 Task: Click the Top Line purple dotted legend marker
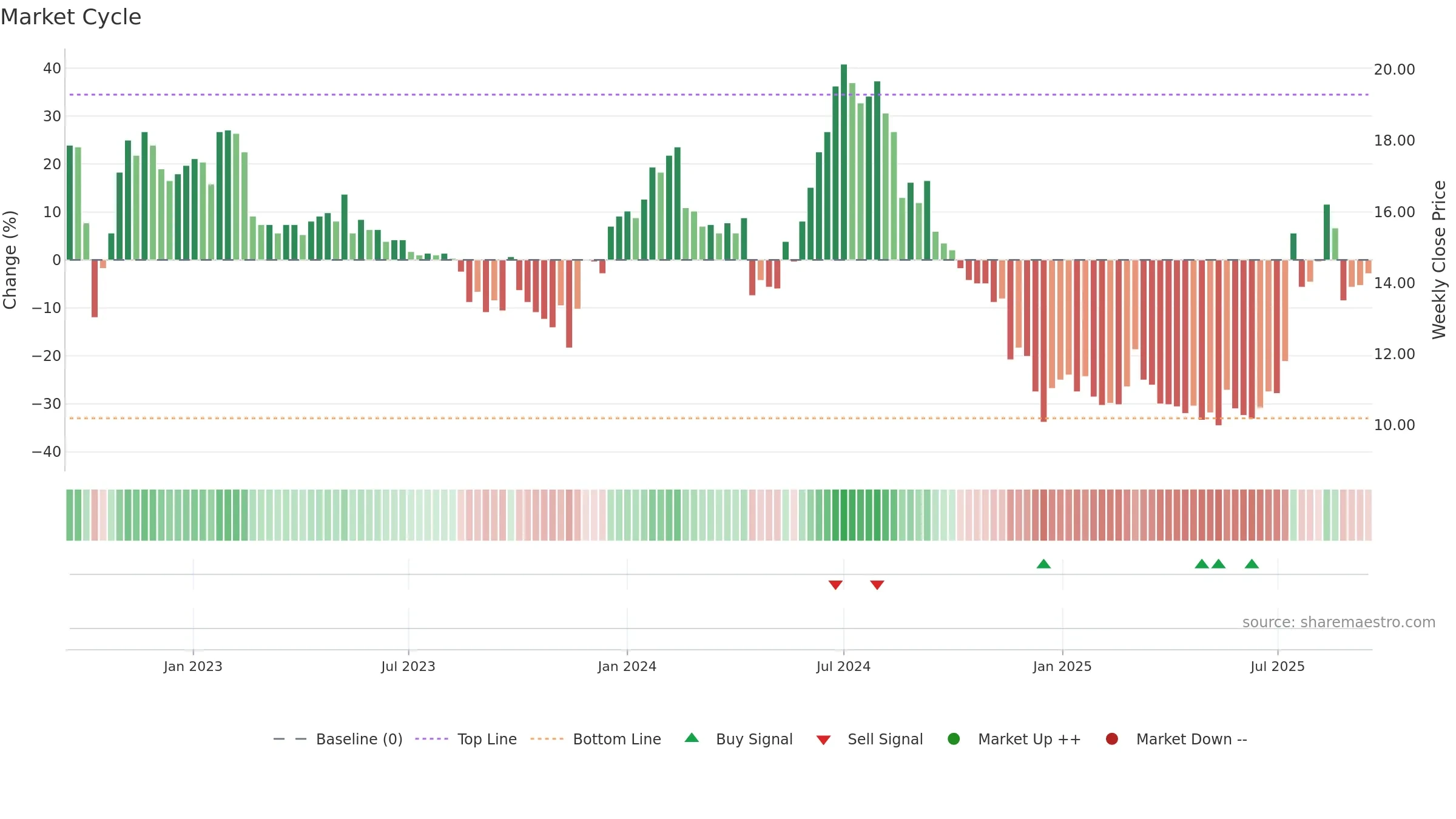[431, 739]
